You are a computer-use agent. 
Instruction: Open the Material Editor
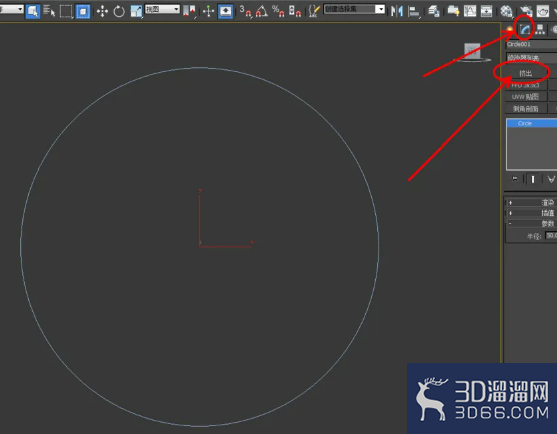point(506,11)
